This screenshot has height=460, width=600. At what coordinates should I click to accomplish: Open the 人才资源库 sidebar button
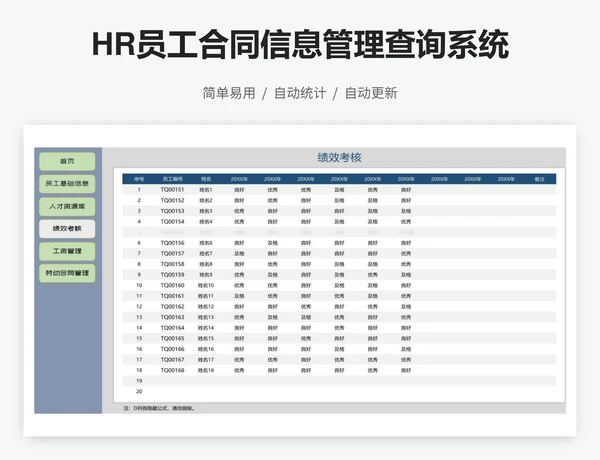(67, 206)
